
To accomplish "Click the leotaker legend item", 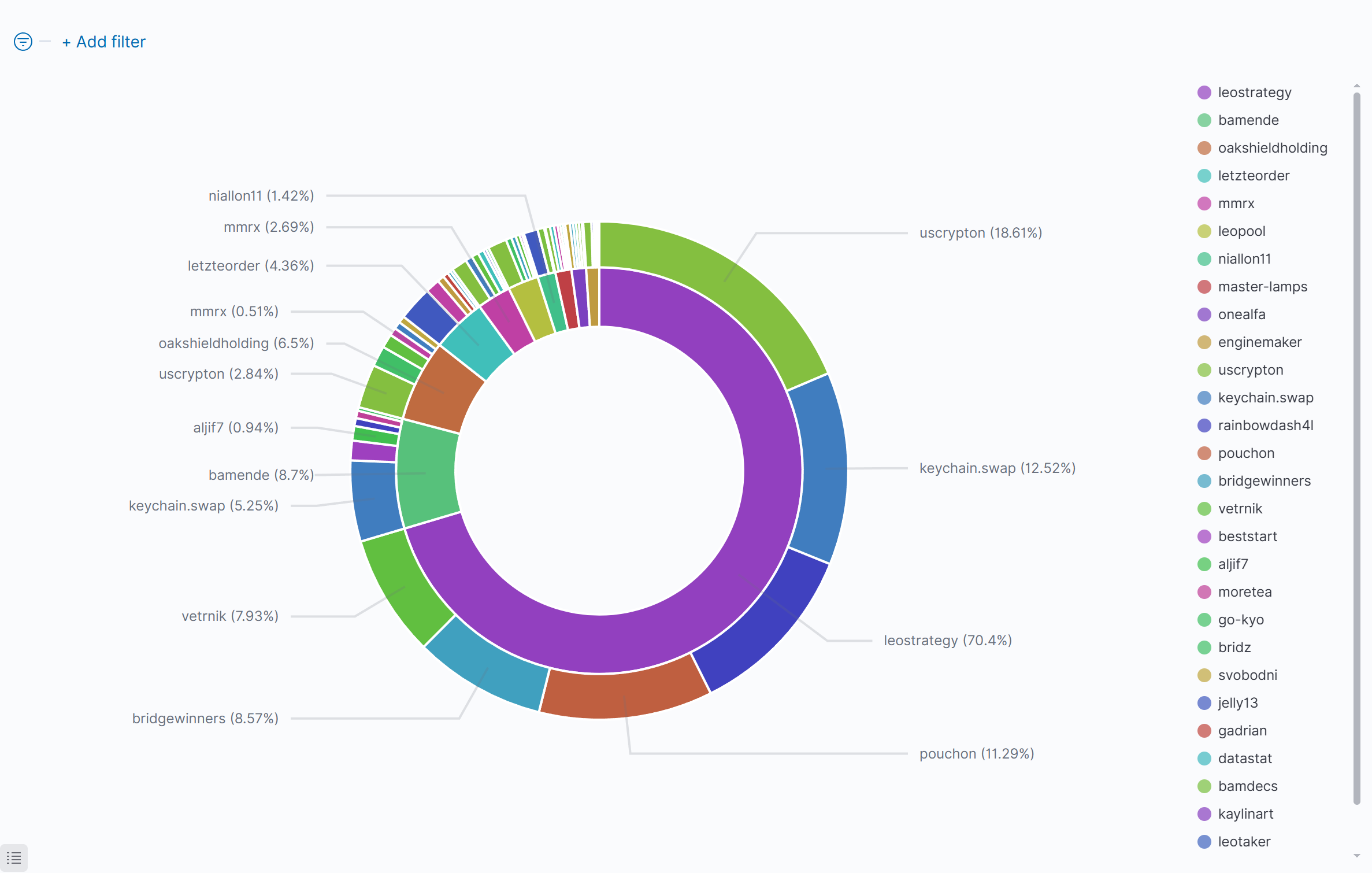I will pyautogui.click(x=1244, y=842).
